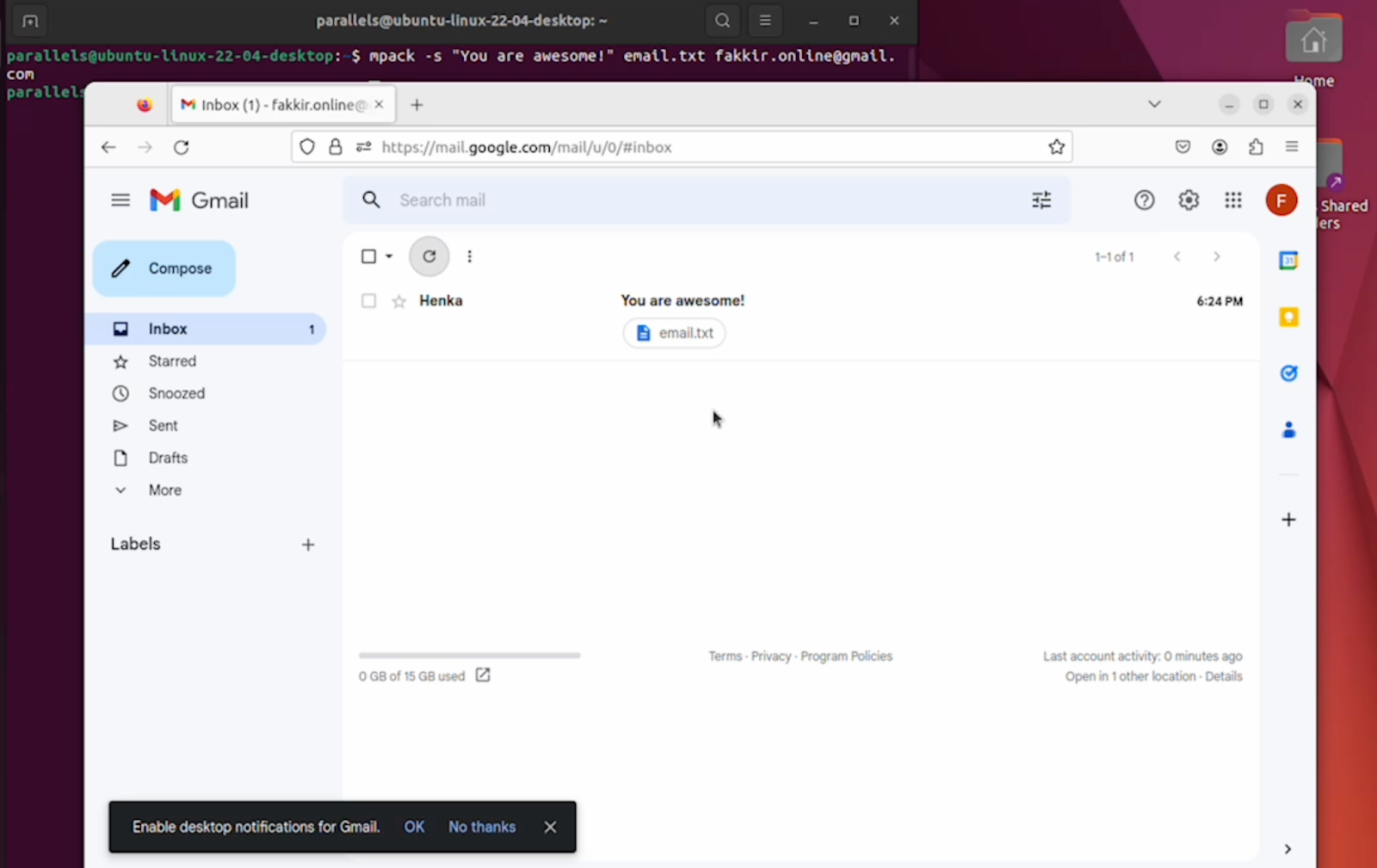This screenshot has width=1377, height=868.
Task: Tick the checkbox for Henka email
Action: click(368, 301)
